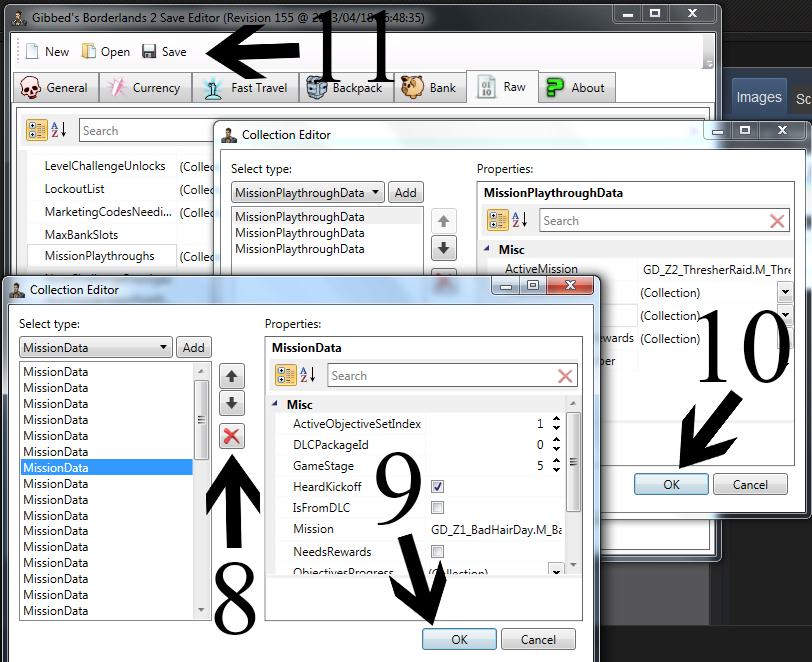Click Add button next to MissionData dropdown

click(x=193, y=348)
